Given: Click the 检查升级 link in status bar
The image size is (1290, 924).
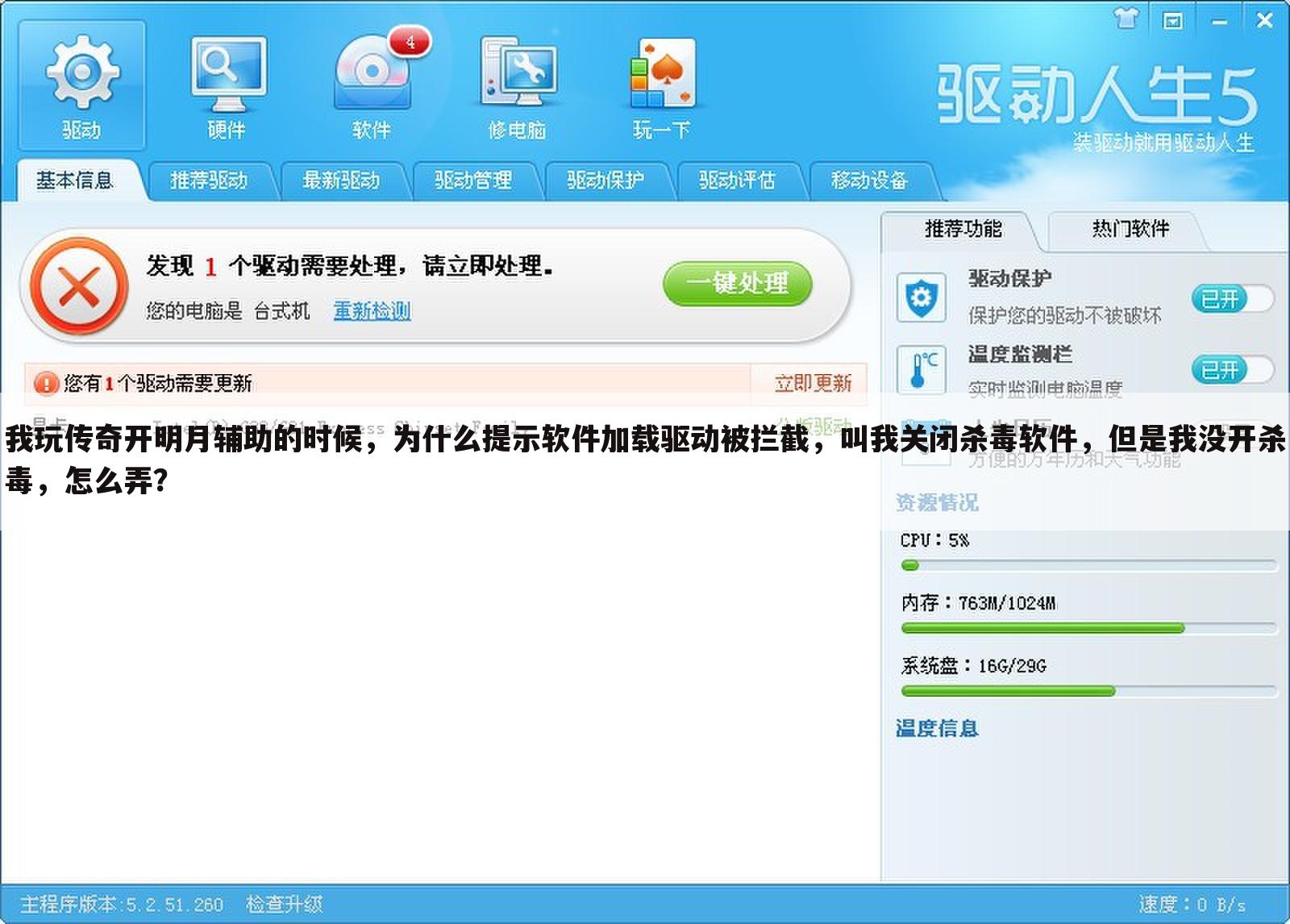Looking at the screenshot, I should [284, 904].
